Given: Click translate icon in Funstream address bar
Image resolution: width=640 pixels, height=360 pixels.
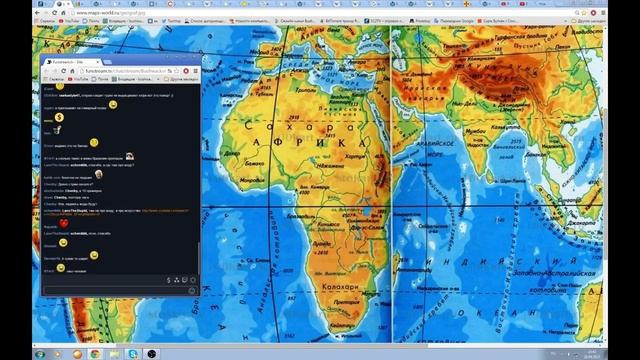Looking at the screenshot, I should [170, 71].
